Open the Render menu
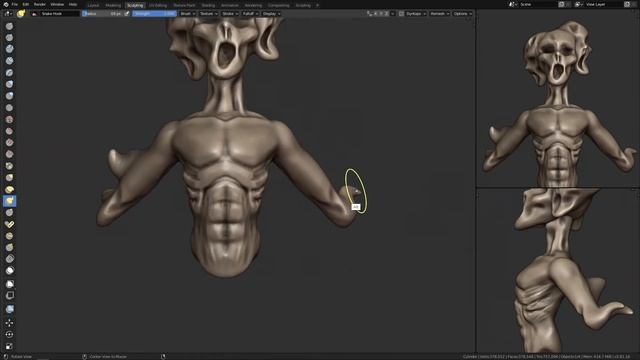This screenshot has width=640, height=360. tap(40, 4)
